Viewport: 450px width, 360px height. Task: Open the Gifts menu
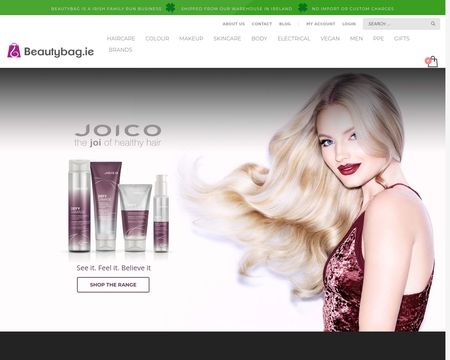401,38
